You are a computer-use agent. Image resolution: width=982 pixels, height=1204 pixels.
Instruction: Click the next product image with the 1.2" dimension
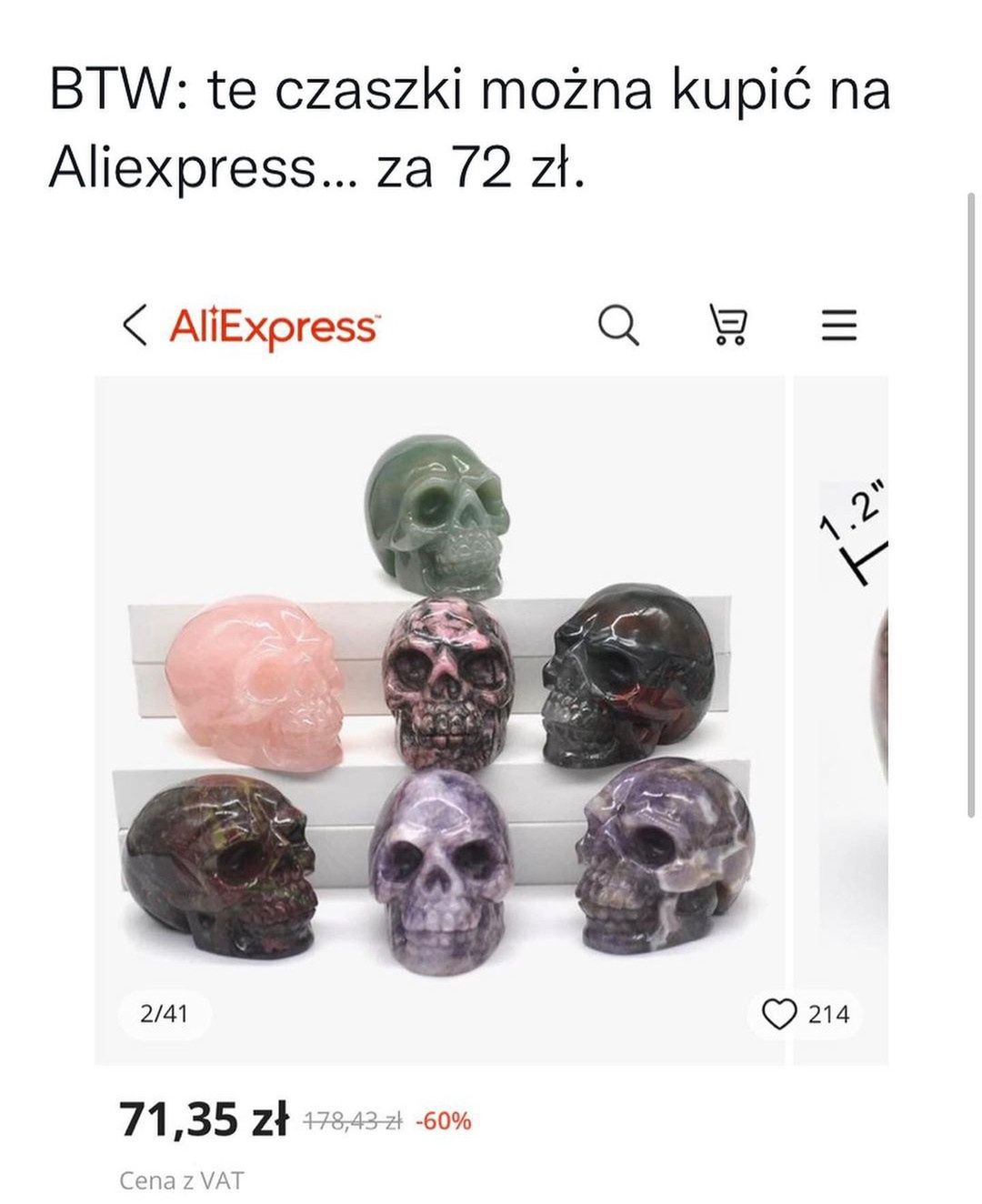pos(842,720)
